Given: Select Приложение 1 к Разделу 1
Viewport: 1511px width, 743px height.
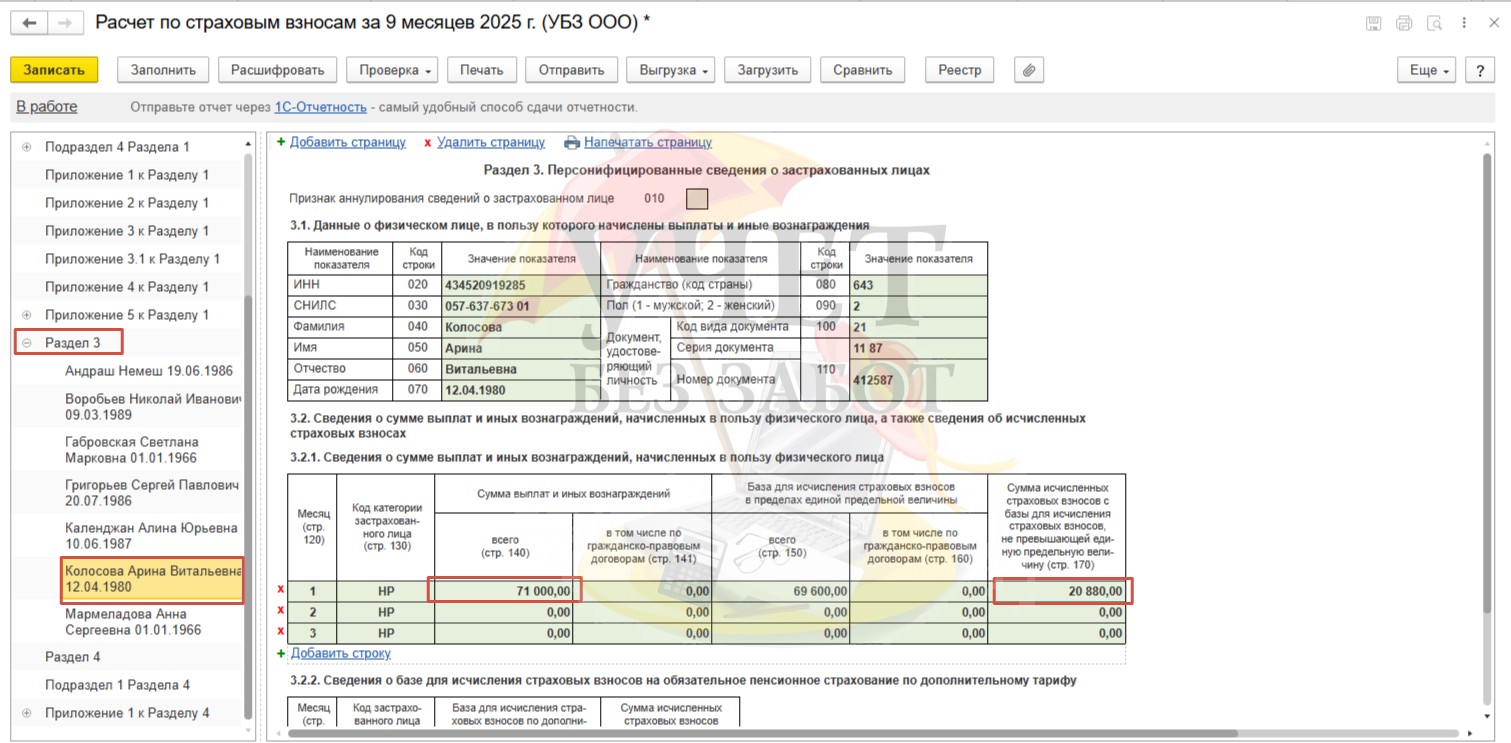Looking at the screenshot, I should click(127, 175).
